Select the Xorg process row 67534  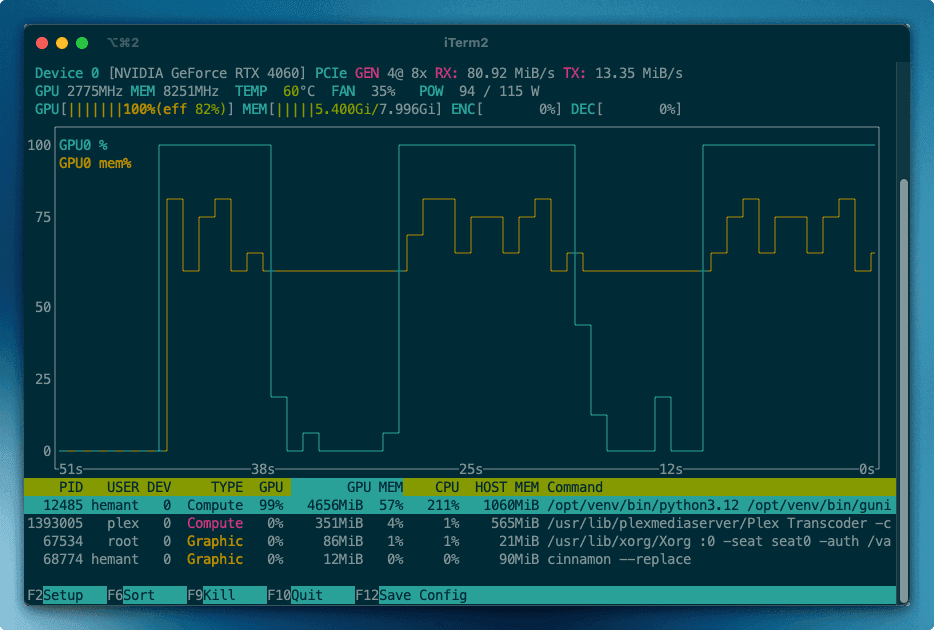(460, 541)
